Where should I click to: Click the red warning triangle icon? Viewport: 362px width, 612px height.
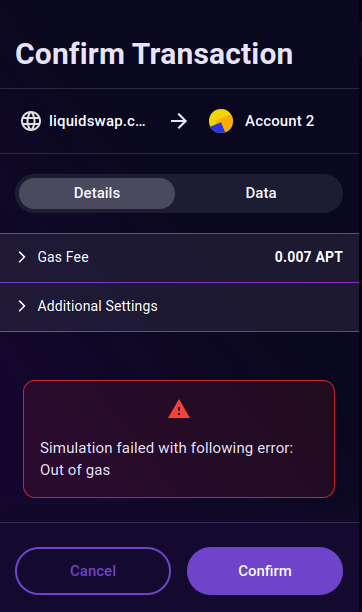click(179, 409)
